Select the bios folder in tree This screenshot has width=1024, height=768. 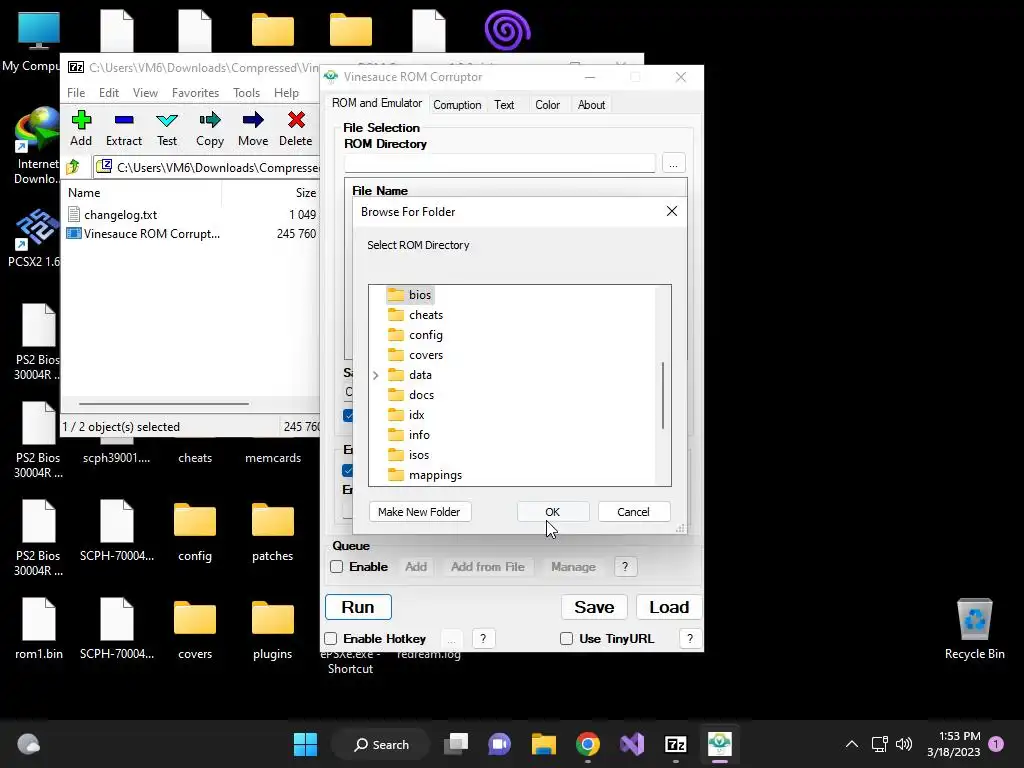409,295
